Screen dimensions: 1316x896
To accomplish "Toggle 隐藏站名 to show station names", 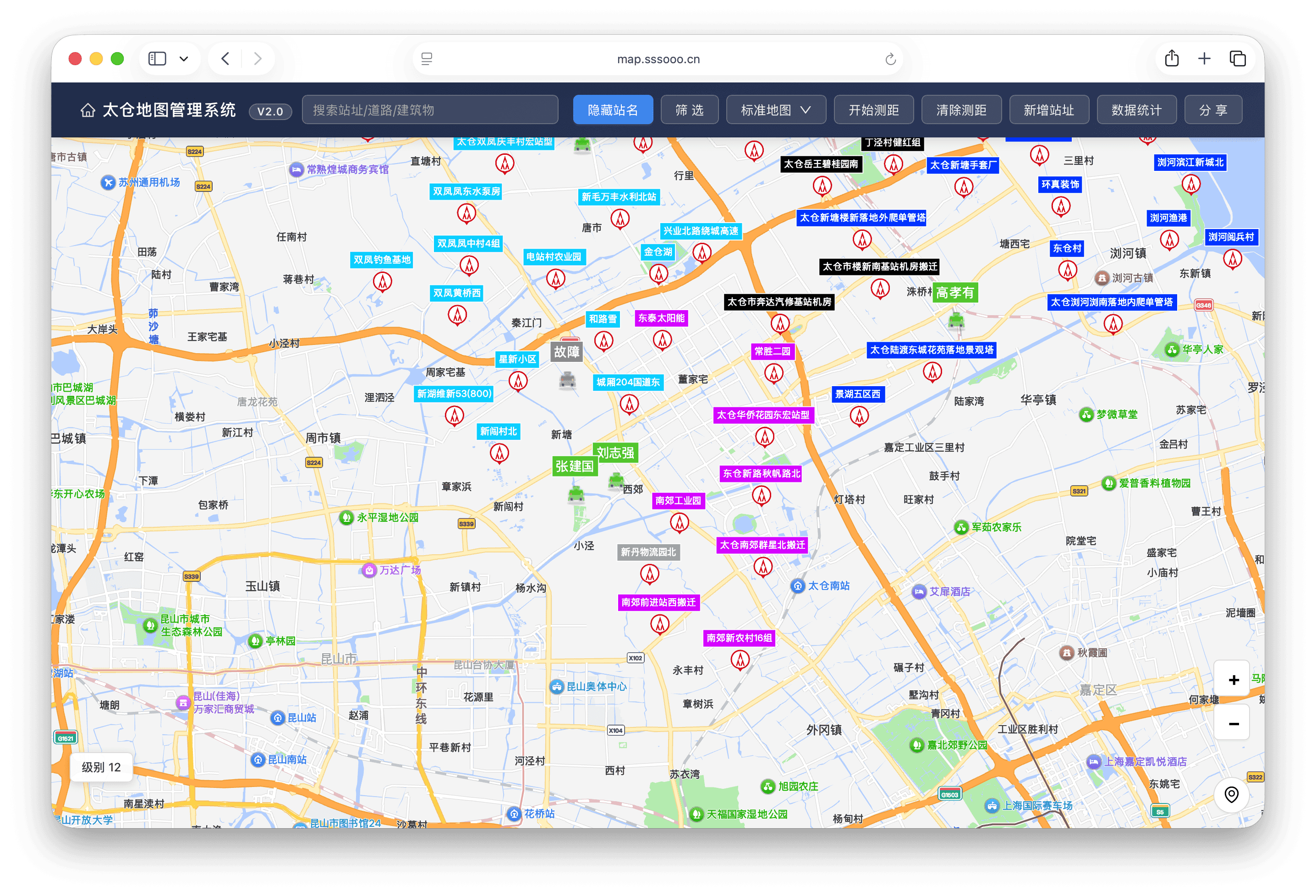I will coord(613,110).
